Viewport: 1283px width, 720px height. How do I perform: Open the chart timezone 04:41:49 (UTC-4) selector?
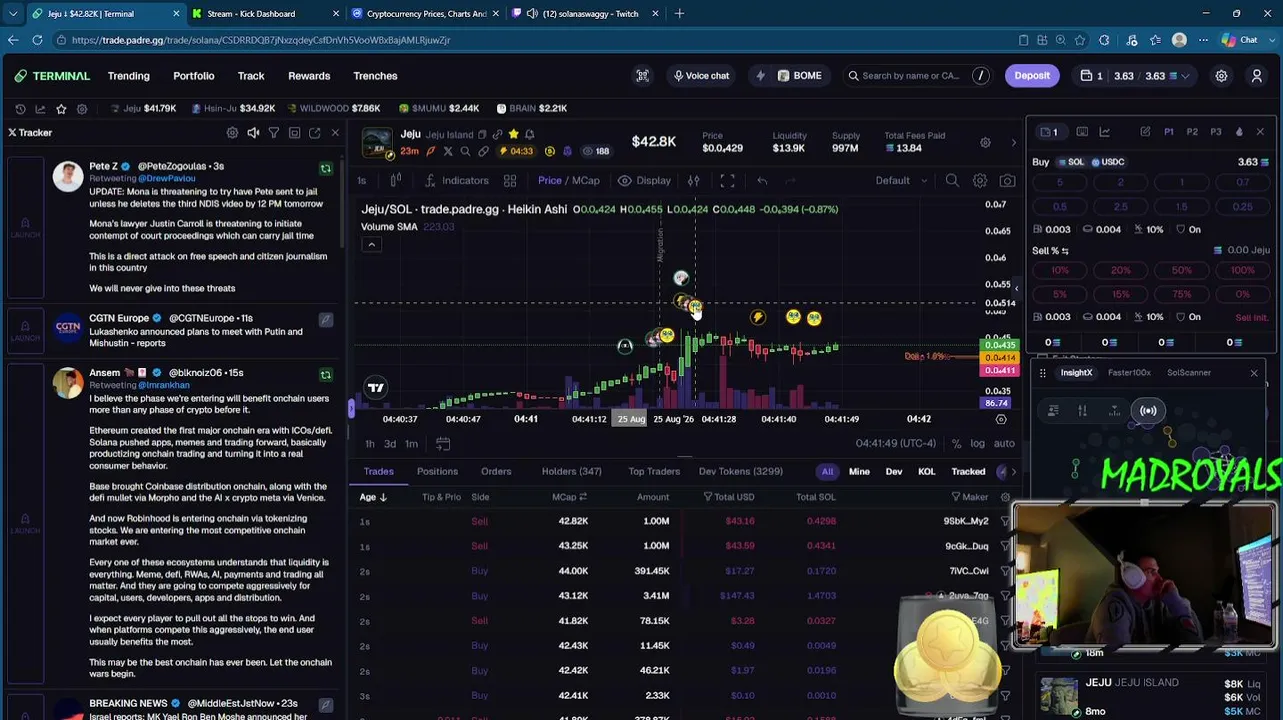(895, 444)
